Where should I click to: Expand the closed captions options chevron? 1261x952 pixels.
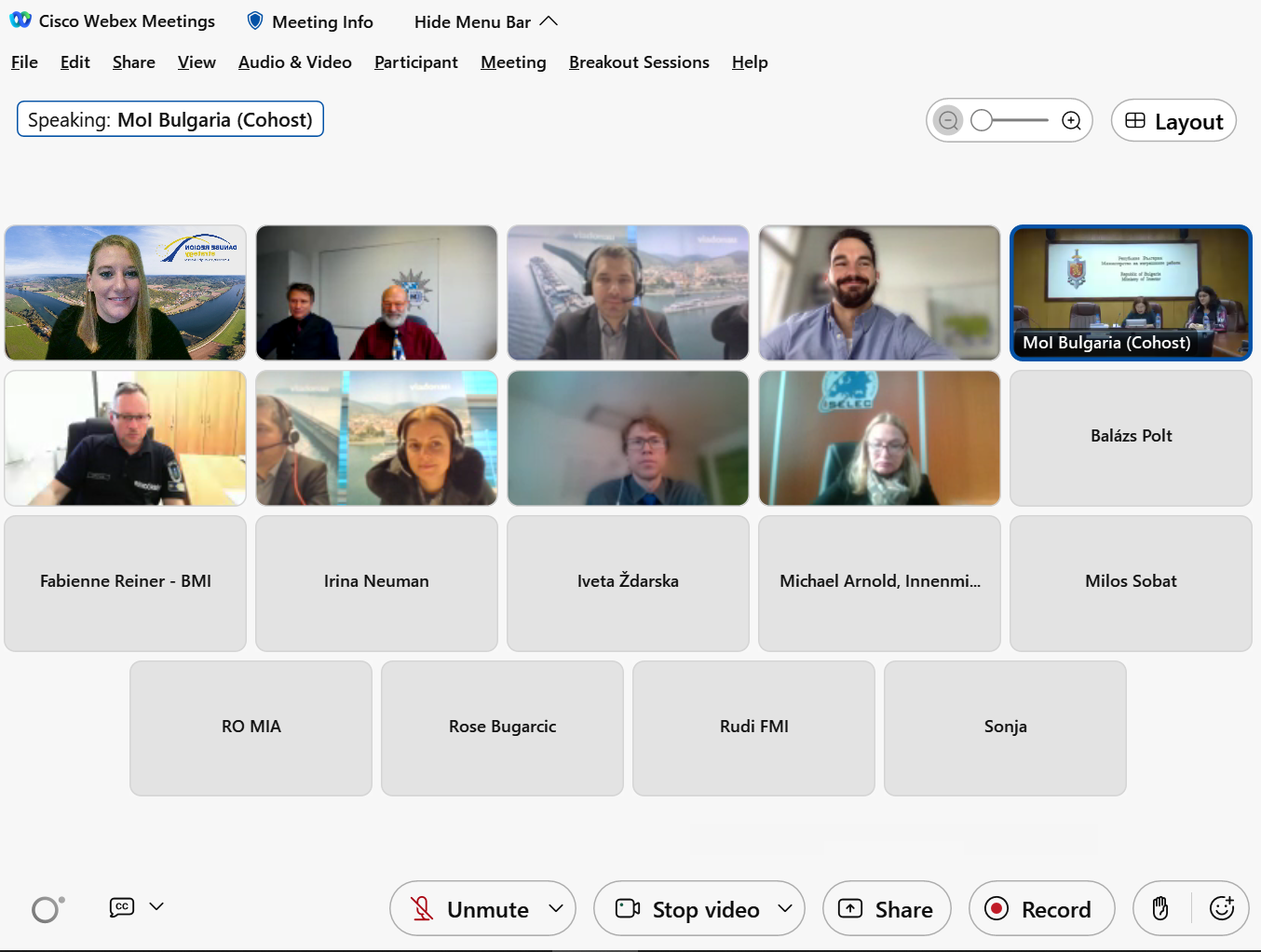click(156, 906)
